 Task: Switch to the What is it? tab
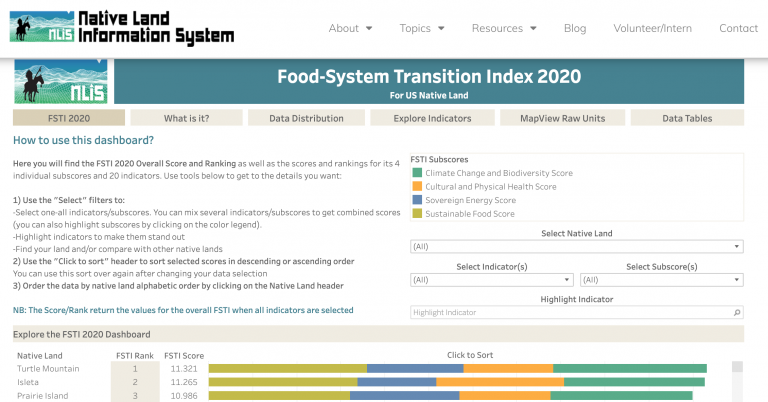187,118
